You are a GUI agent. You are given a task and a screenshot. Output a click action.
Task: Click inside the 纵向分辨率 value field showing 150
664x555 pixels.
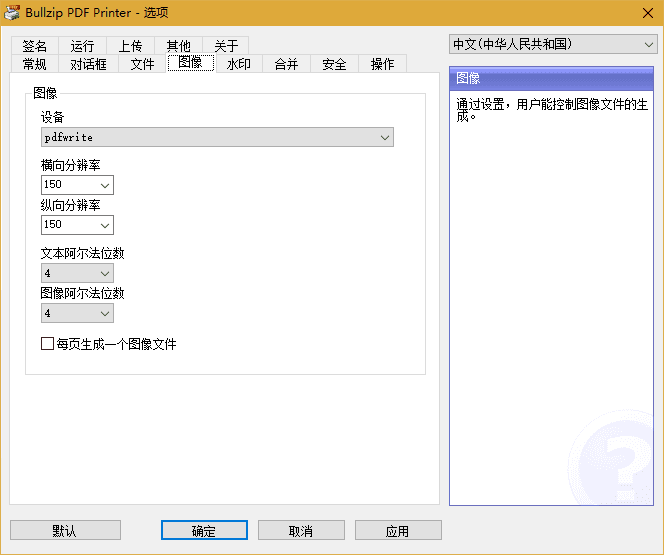(x=70, y=225)
